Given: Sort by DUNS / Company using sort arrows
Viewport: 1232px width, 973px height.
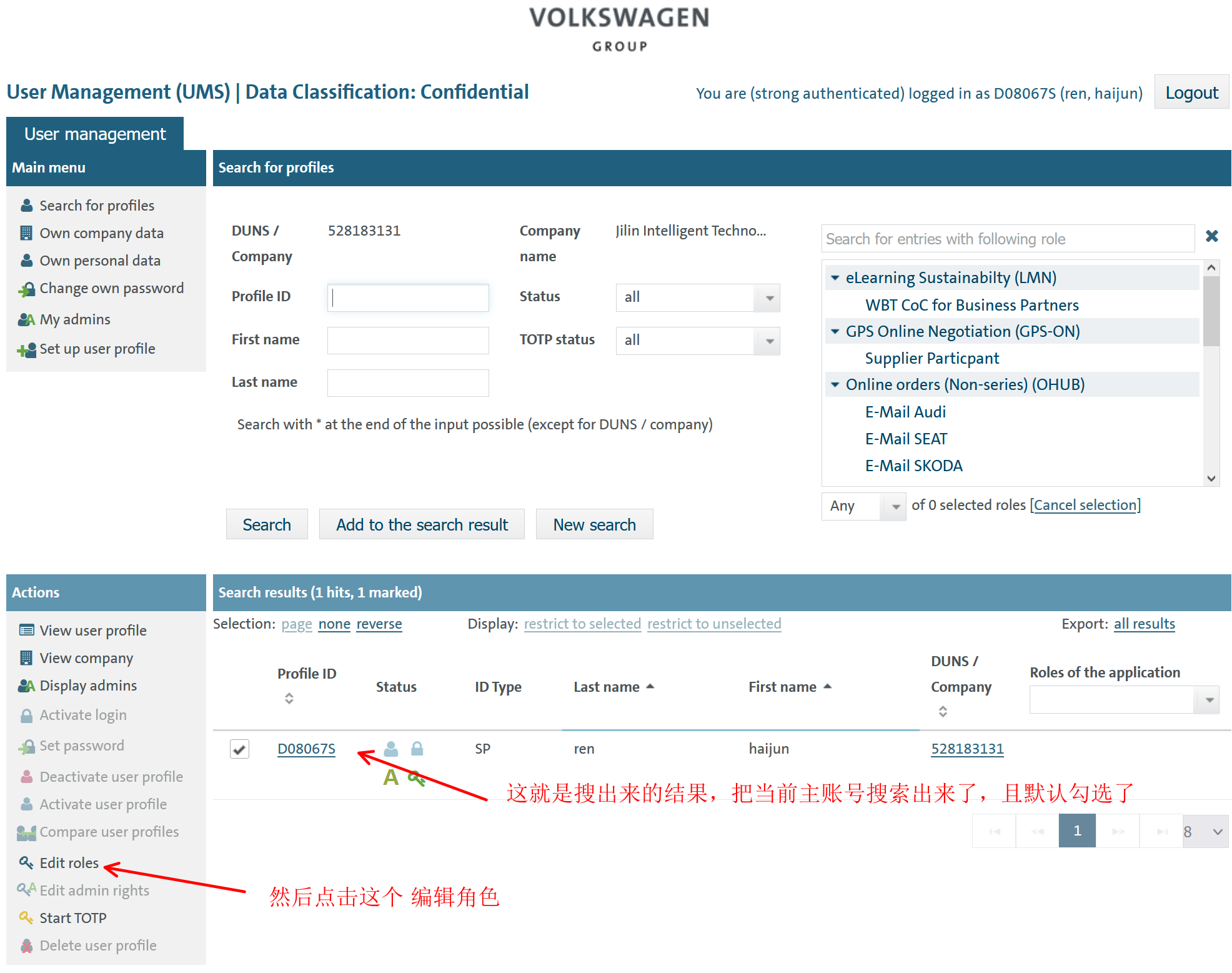Looking at the screenshot, I should [943, 711].
